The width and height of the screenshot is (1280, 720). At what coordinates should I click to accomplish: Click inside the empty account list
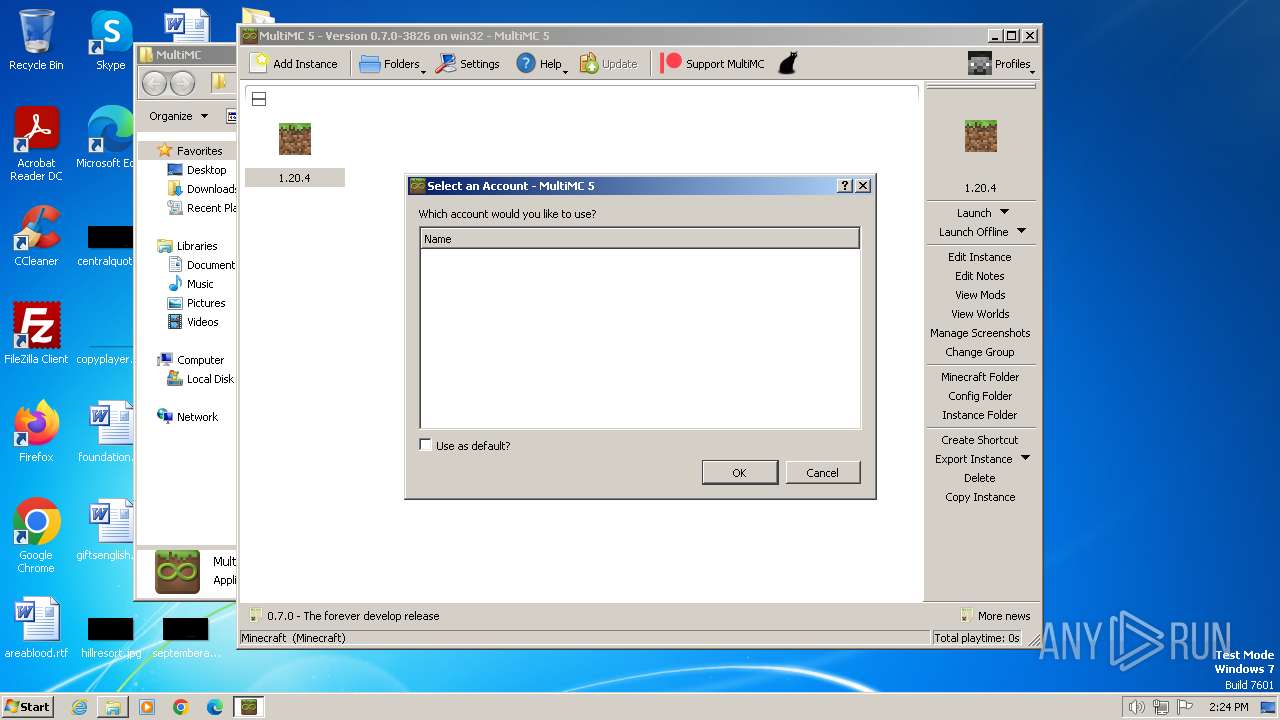640,338
